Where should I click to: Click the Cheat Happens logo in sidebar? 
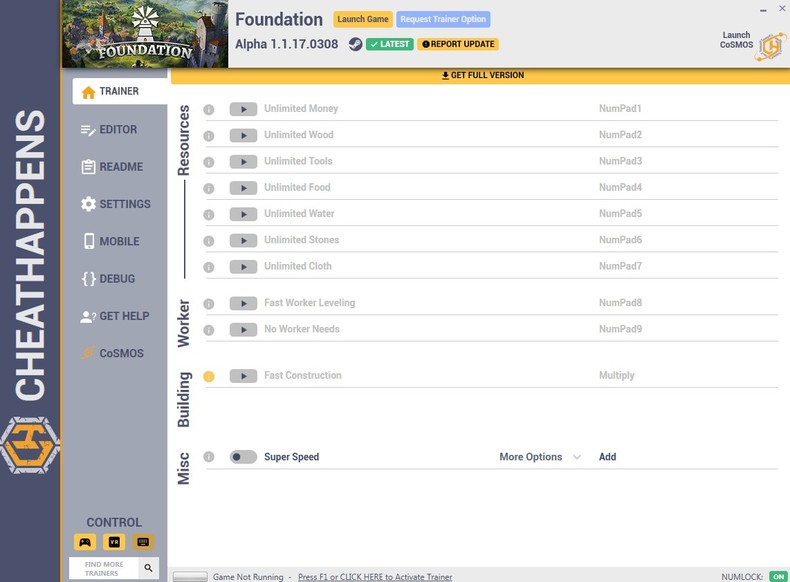tap(30, 445)
